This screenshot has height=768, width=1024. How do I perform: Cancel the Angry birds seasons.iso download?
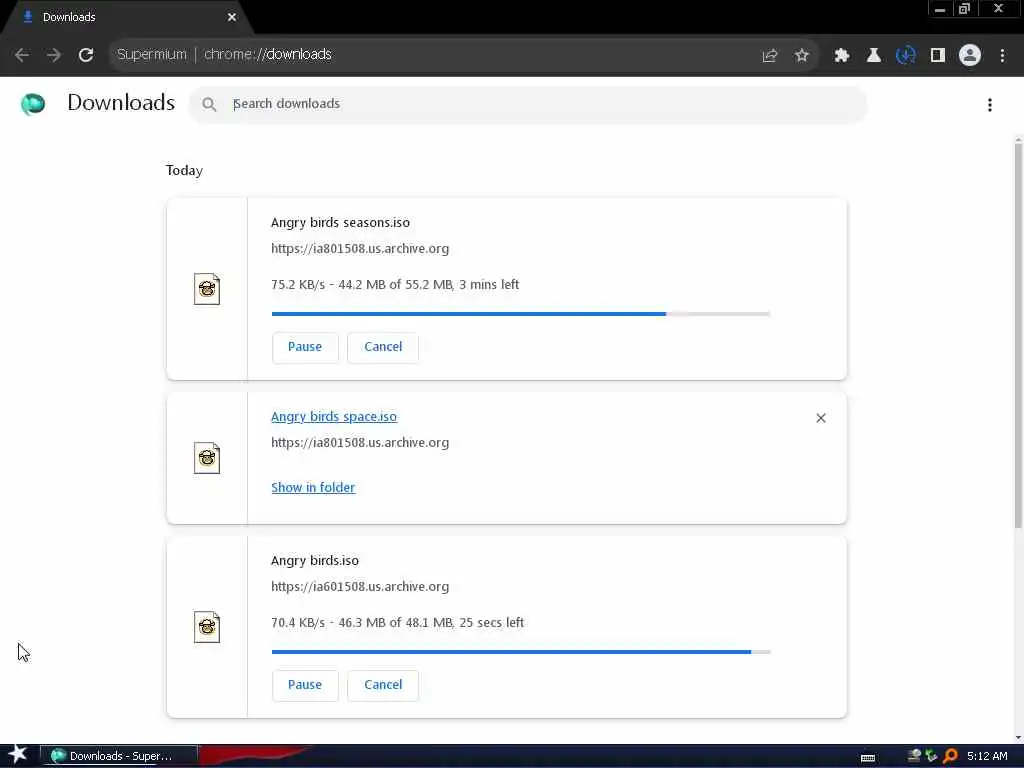coord(383,347)
